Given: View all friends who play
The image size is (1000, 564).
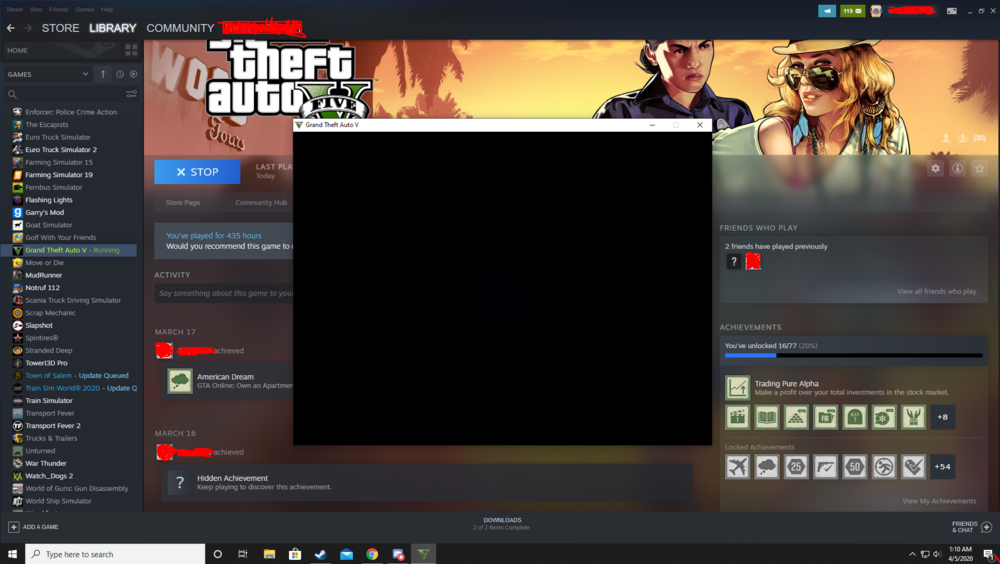Looking at the screenshot, I should pyautogui.click(x=936, y=291).
